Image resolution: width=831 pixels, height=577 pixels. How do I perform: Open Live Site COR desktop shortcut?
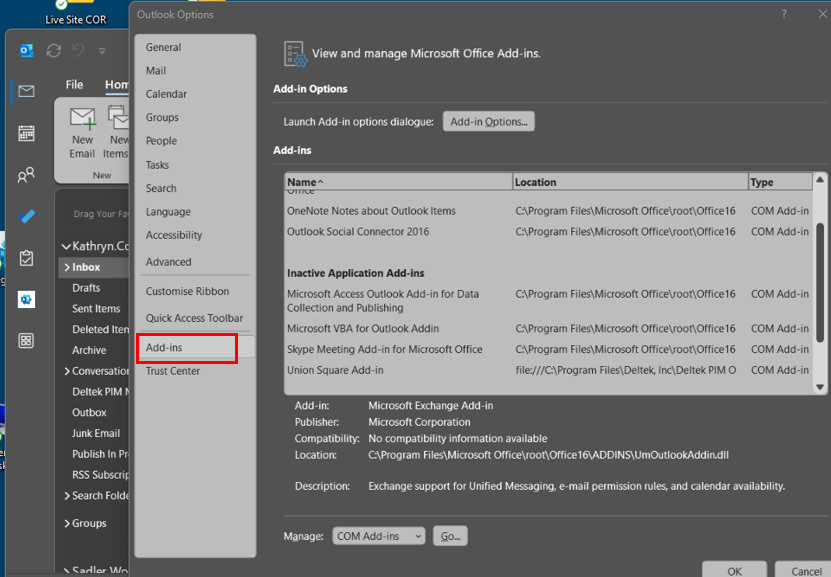(x=76, y=14)
